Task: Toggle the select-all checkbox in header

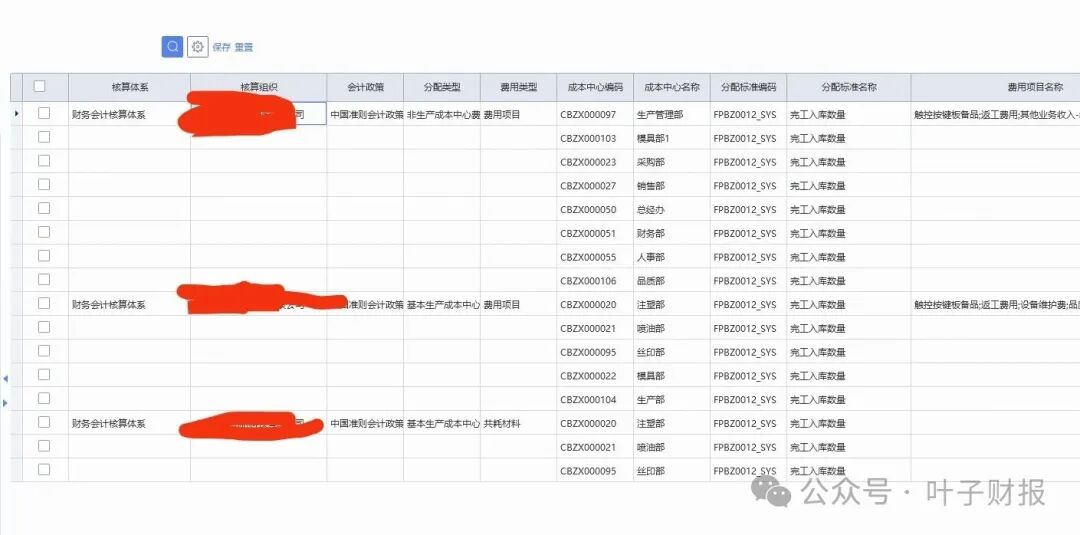Action: pos(40,87)
